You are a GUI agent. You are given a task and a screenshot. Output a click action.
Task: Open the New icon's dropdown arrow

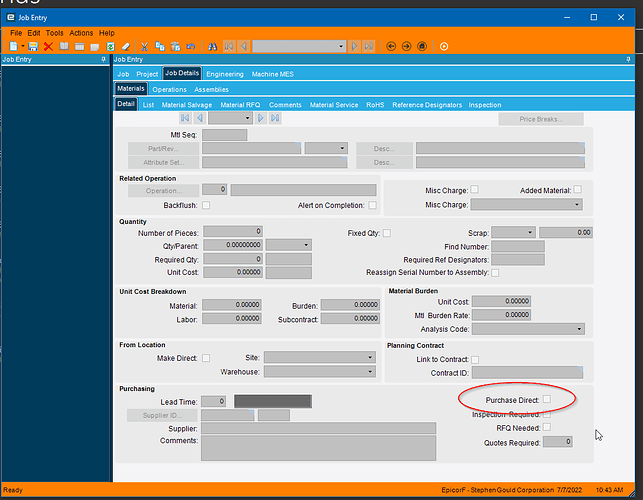[x=23, y=46]
